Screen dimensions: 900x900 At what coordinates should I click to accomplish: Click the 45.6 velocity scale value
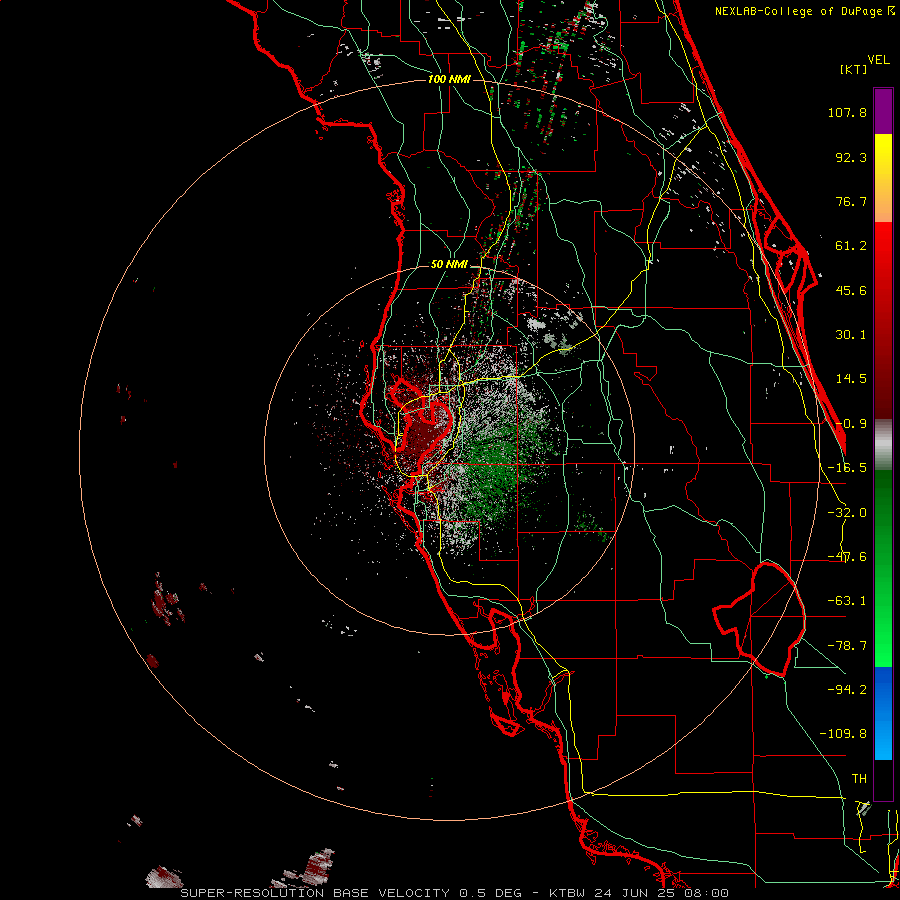tap(851, 290)
